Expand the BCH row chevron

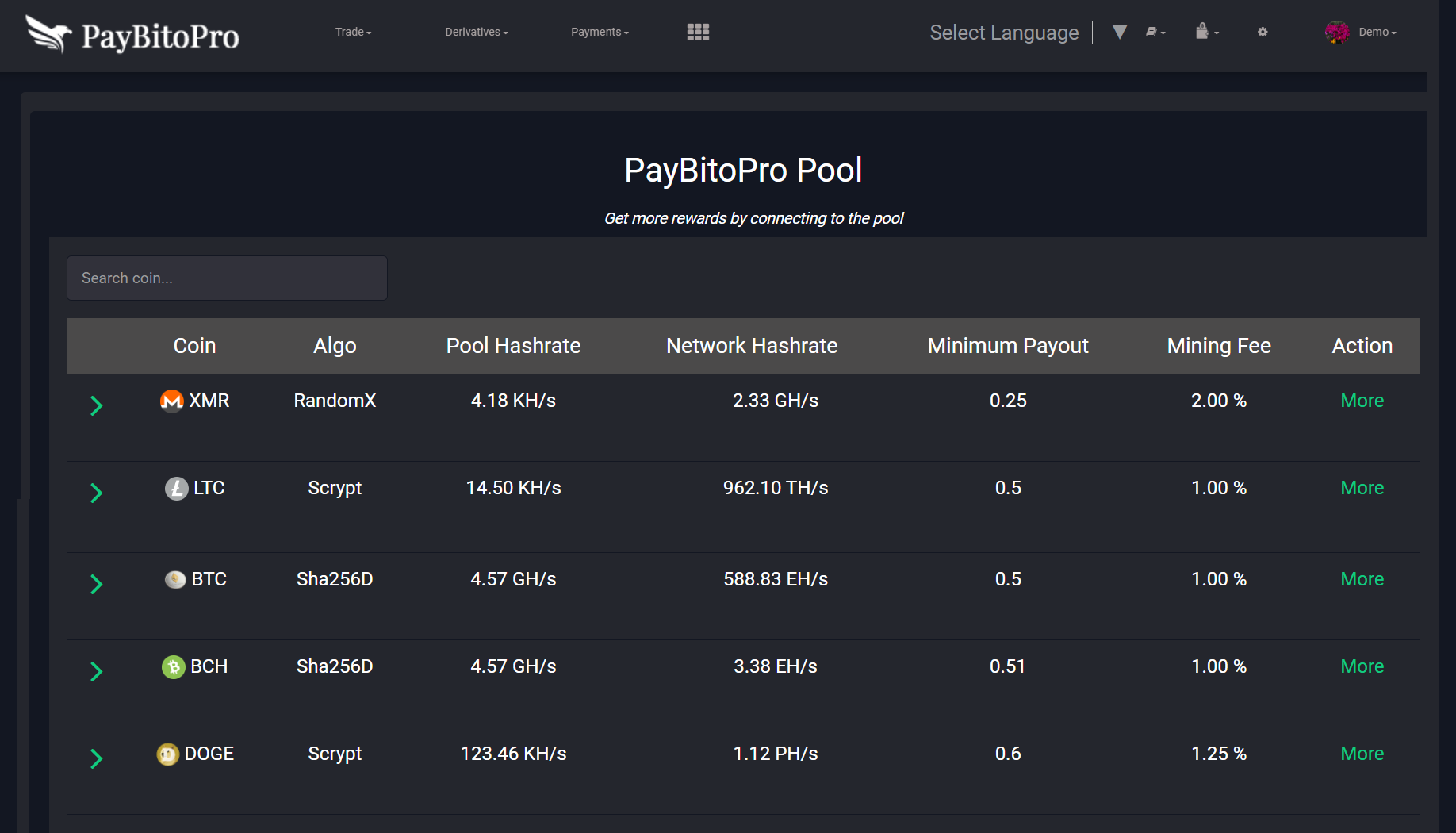click(x=96, y=671)
